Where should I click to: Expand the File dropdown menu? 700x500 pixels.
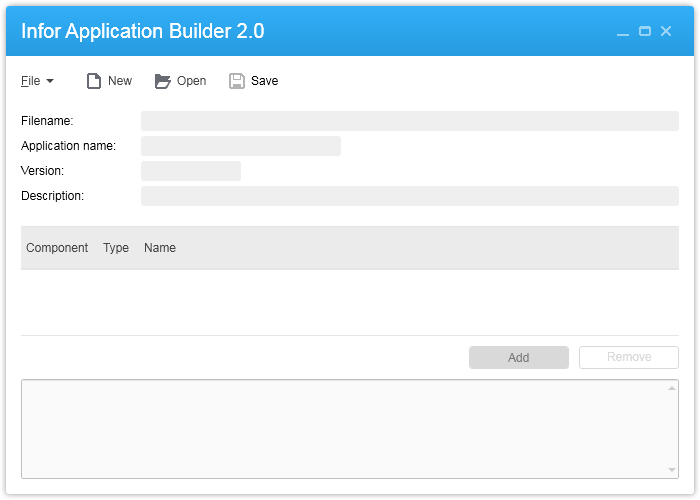click(37, 81)
